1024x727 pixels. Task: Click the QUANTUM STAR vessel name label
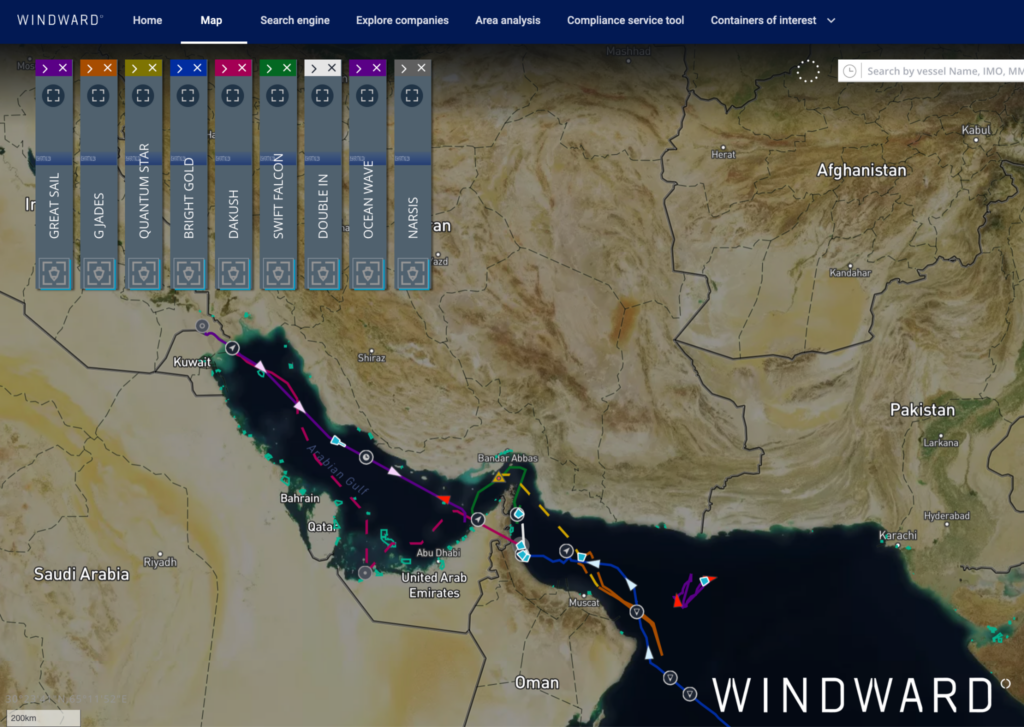click(x=144, y=191)
